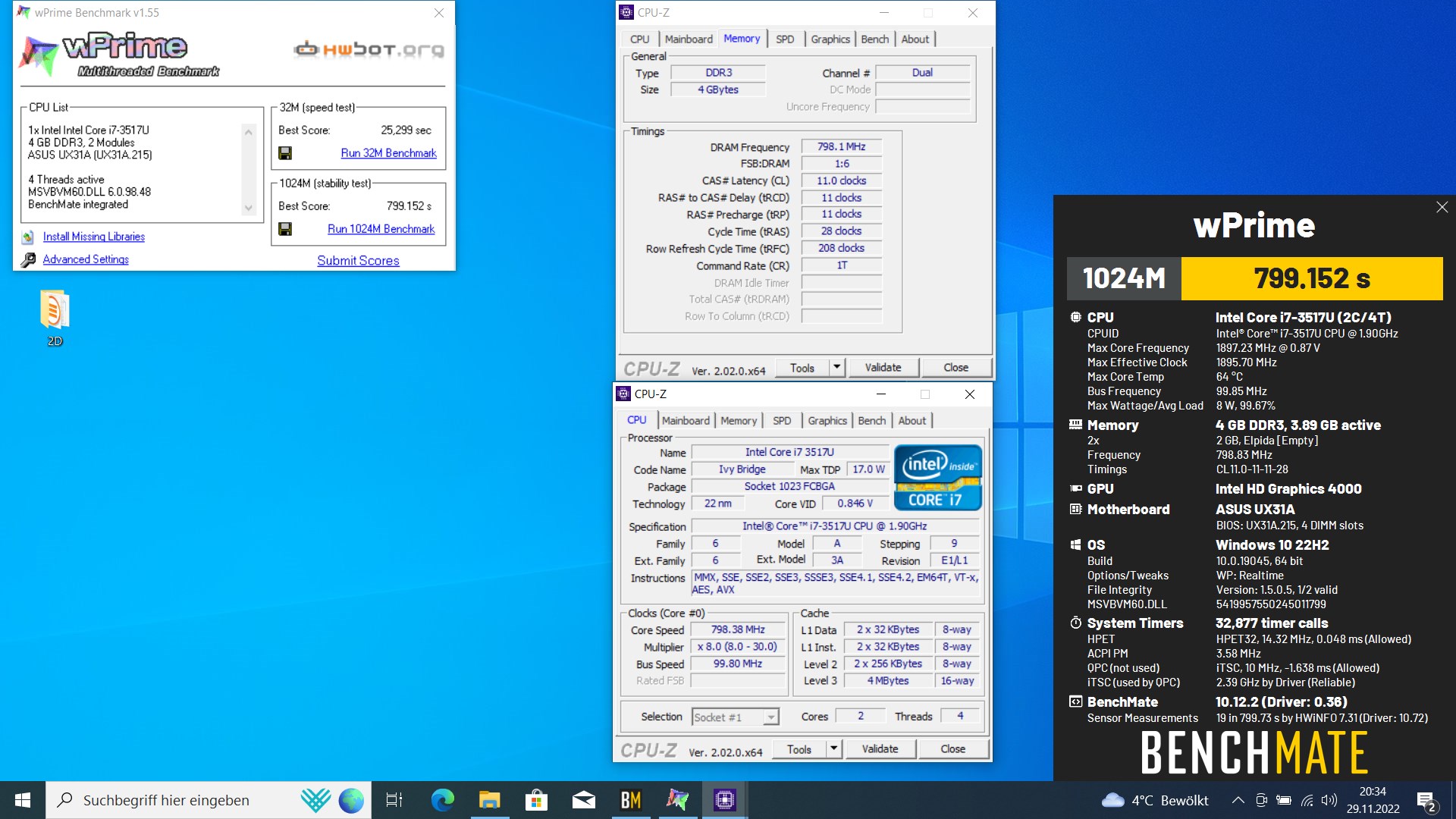Open the Windows Start menu

coord(23,800)
